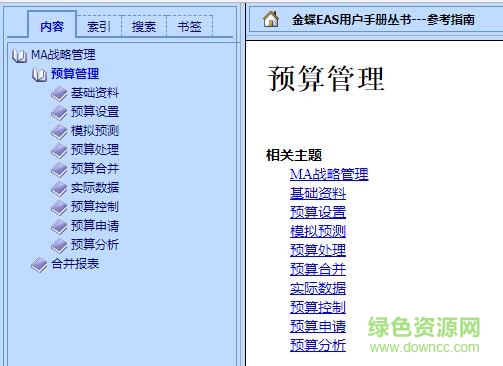This screenshot has height=366, width=503.
Task: Click the open book icon beside 预算管理
Action: (x=39, y=75)
